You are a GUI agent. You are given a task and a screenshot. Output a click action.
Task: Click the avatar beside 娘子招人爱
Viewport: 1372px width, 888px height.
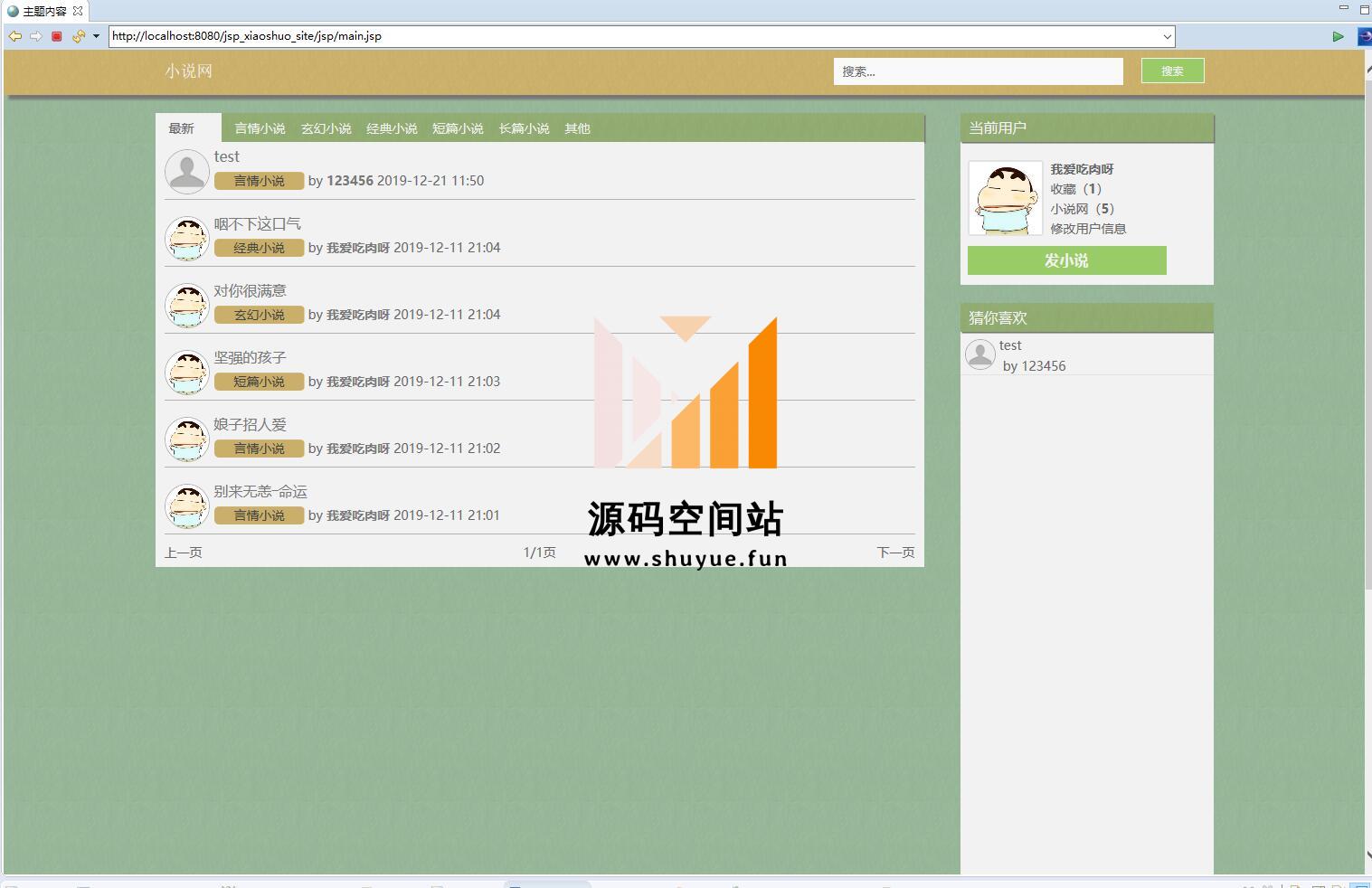pyautogui.click(x=187, y=439)
